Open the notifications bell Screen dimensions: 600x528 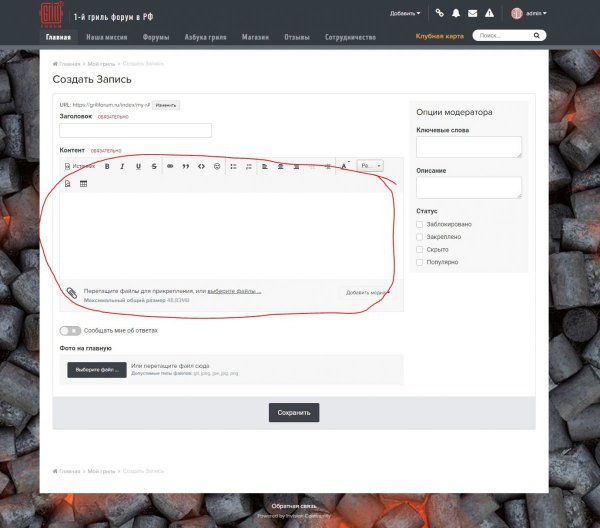click(x=456, y=13)
